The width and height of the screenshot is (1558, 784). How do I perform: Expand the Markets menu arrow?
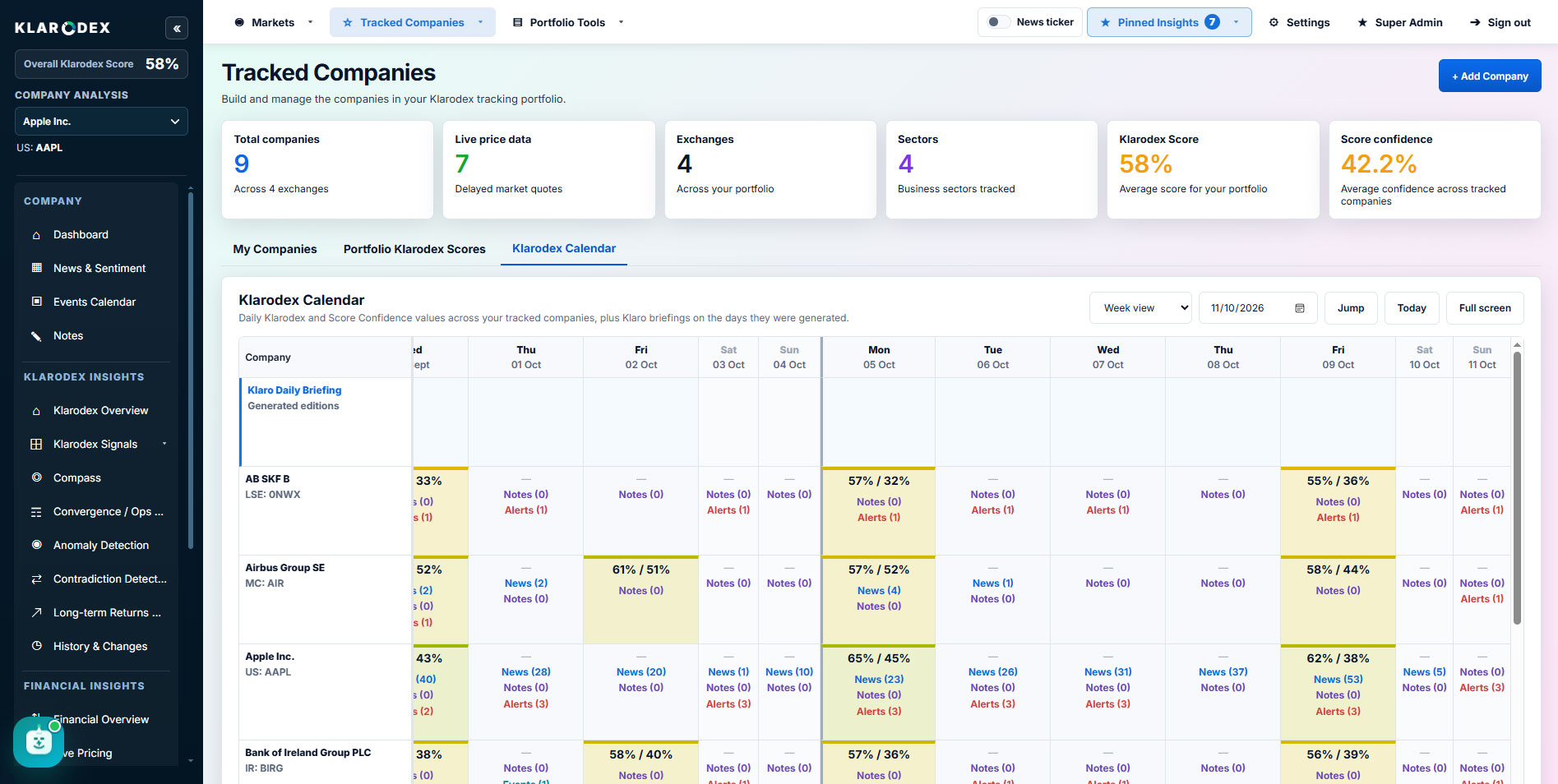(x=310, y=22)
